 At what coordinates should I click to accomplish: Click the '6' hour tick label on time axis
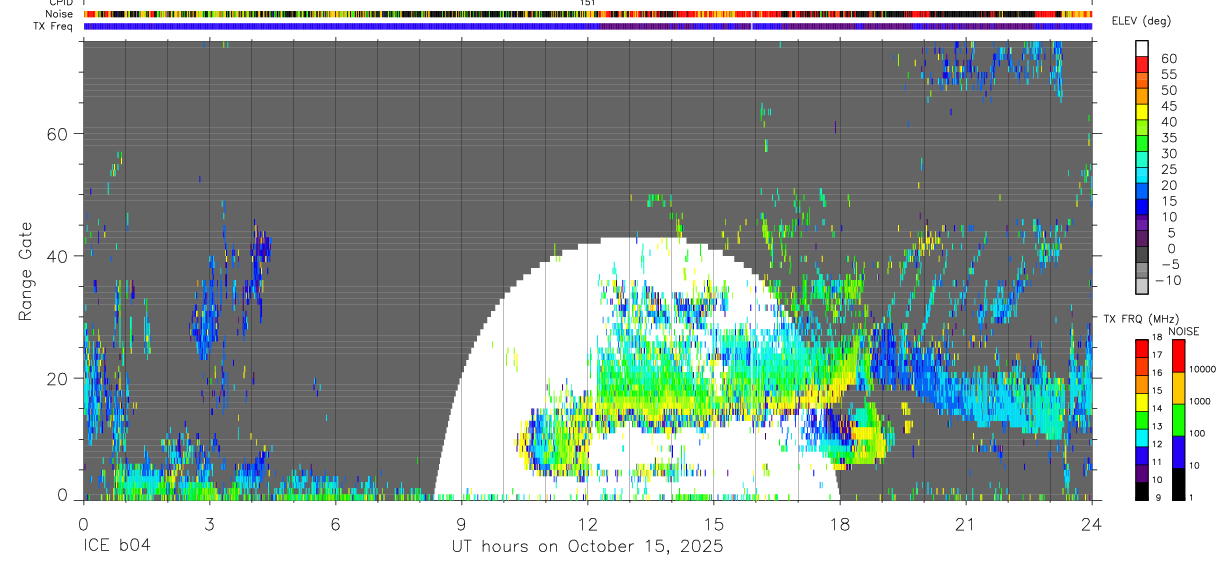pos(335,524)
